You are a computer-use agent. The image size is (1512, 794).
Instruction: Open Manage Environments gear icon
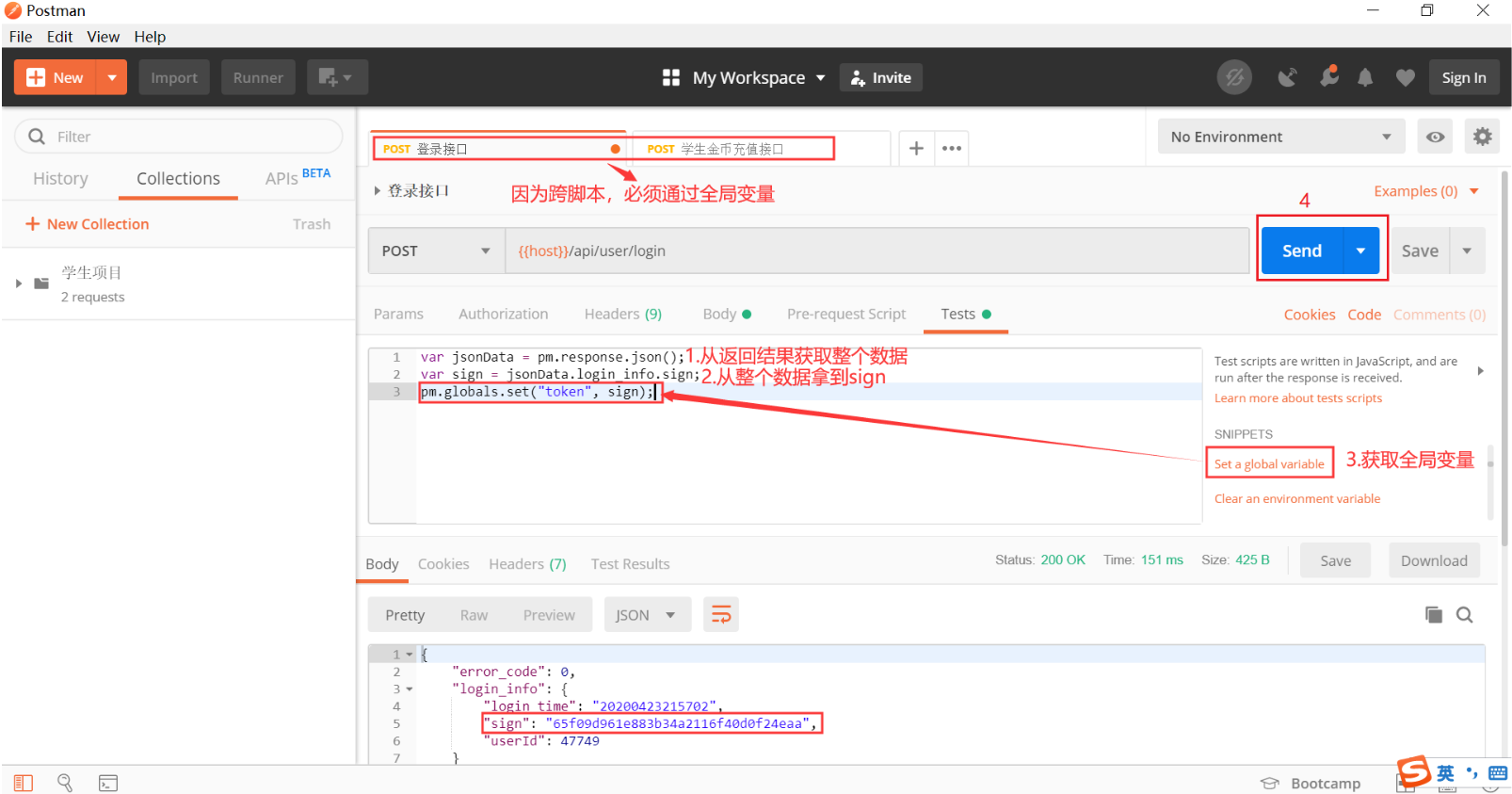point(1482,137)
